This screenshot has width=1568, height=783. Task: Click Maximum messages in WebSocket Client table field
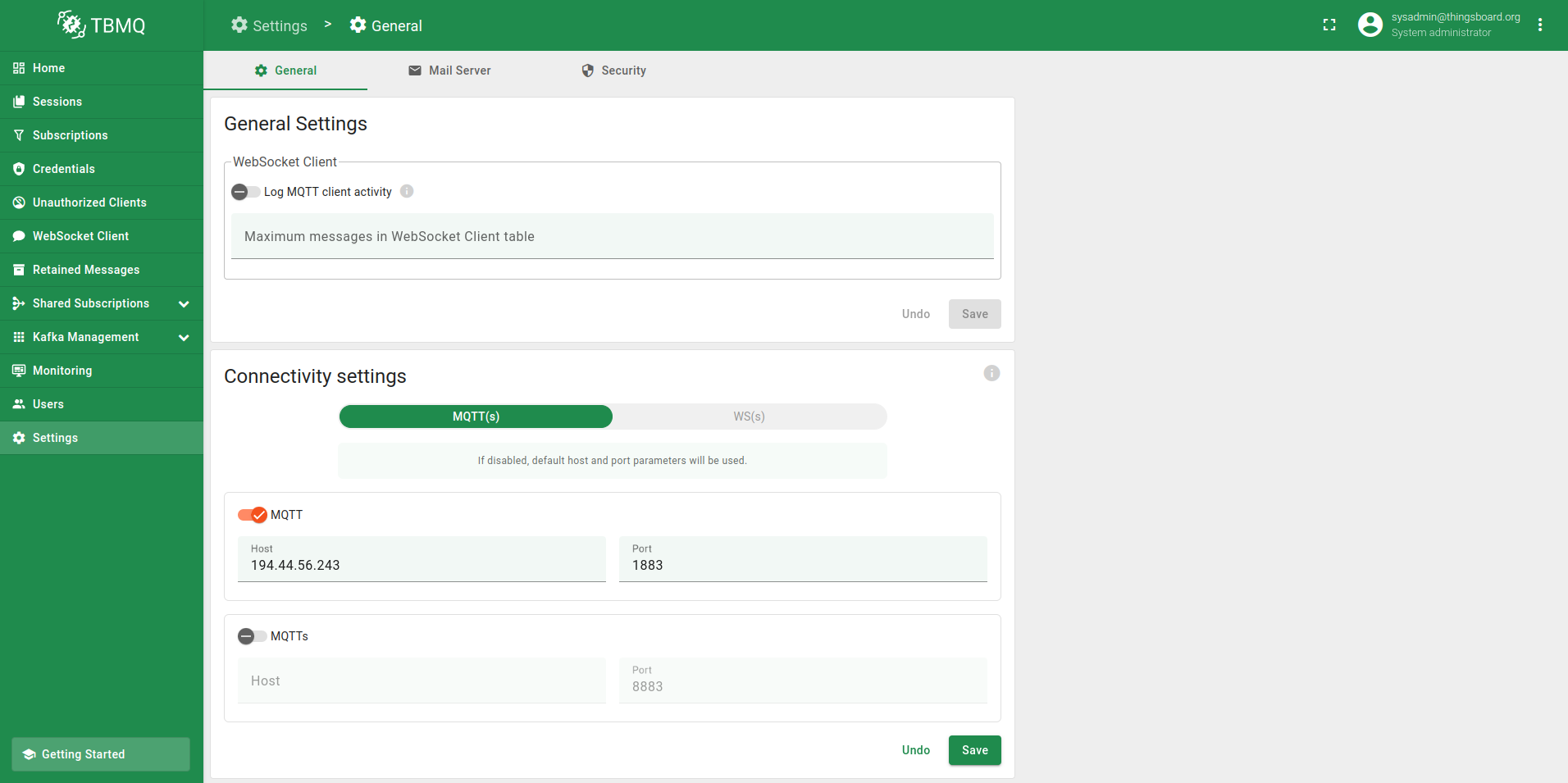[x=612, y=237]
